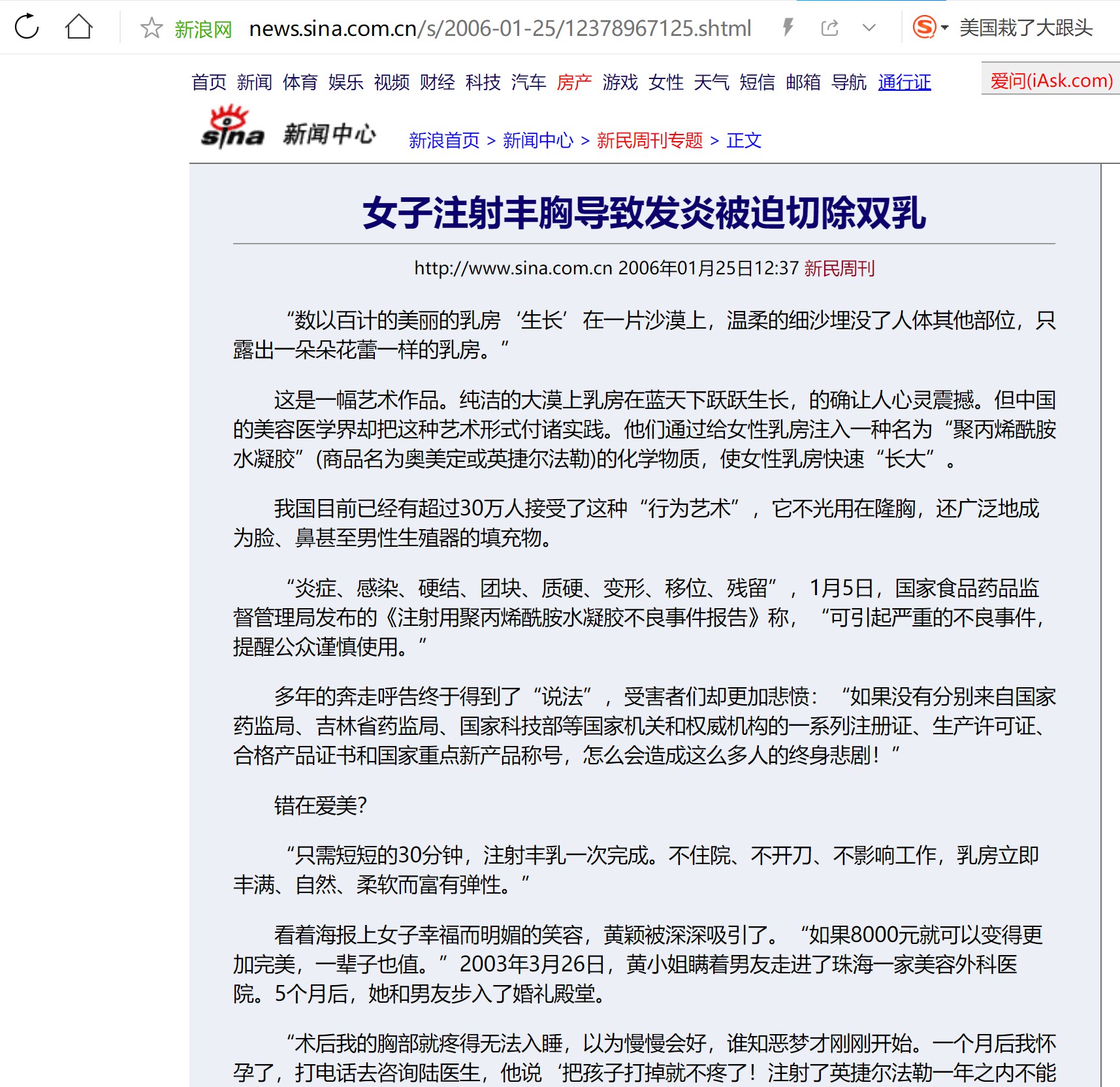Click the Sina logo

pyautogui.click(x=232, y=127)
